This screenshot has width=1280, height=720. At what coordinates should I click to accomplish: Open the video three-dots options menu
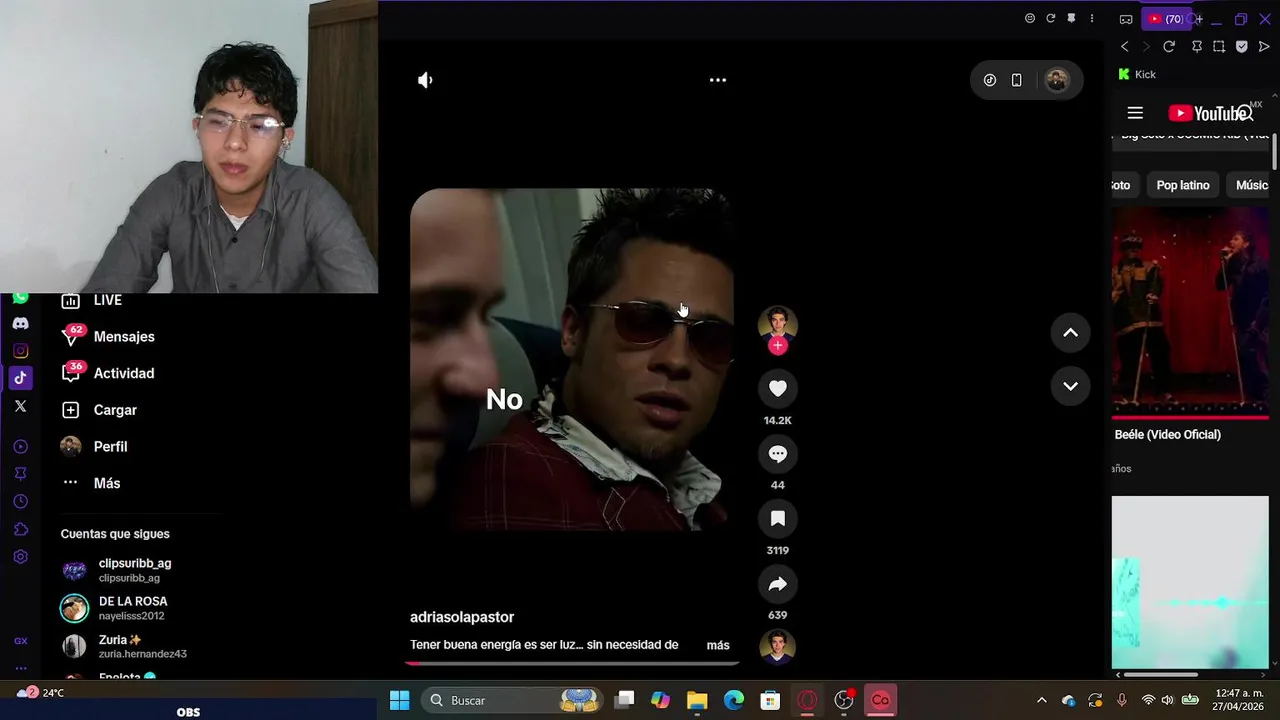coord(718,80)
